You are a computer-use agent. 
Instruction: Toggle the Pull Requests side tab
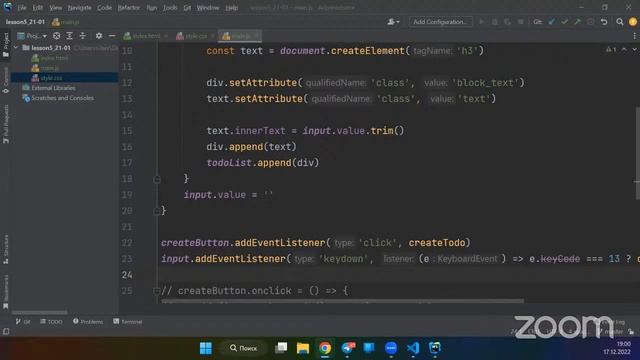[x=6, y=124]
